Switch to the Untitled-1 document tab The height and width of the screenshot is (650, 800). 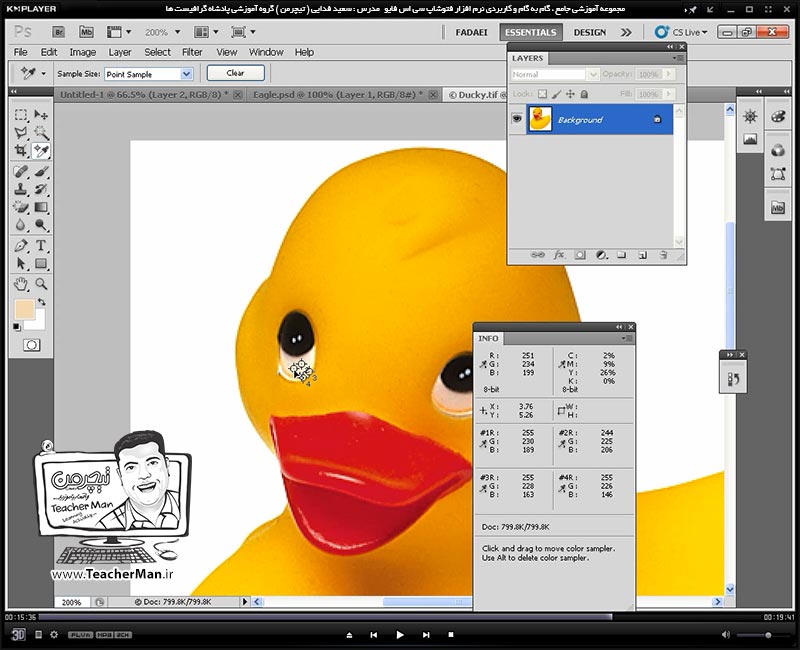tap(144, 94)
